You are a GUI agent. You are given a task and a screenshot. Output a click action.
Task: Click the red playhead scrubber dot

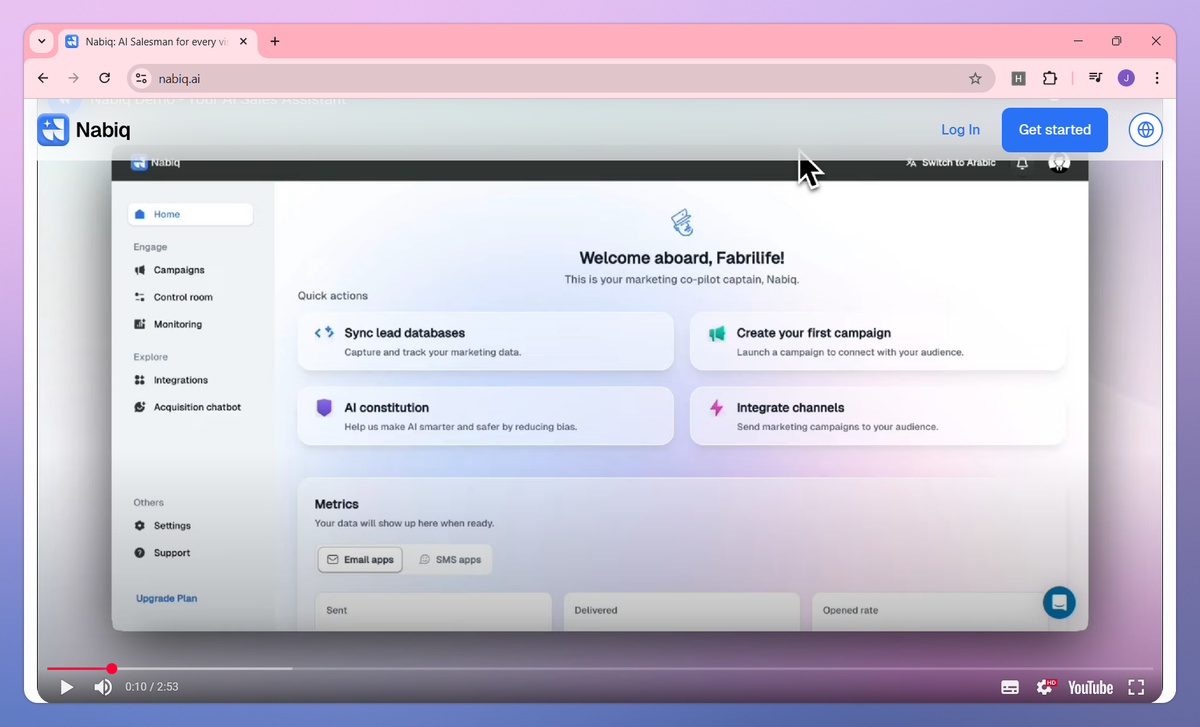[x=112, y=668]
